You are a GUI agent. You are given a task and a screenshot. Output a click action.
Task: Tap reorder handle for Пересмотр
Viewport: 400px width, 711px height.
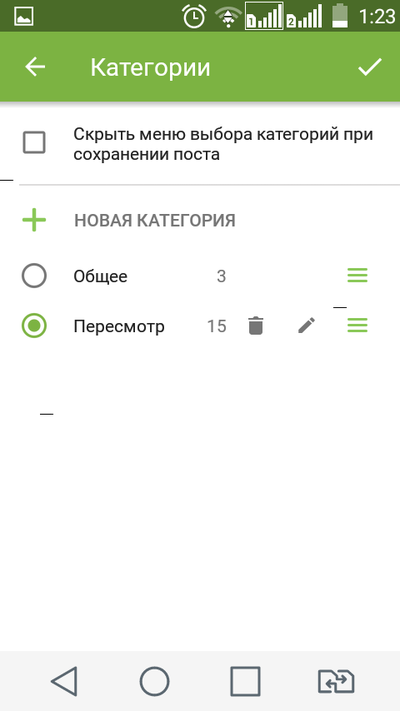[357, 326]
